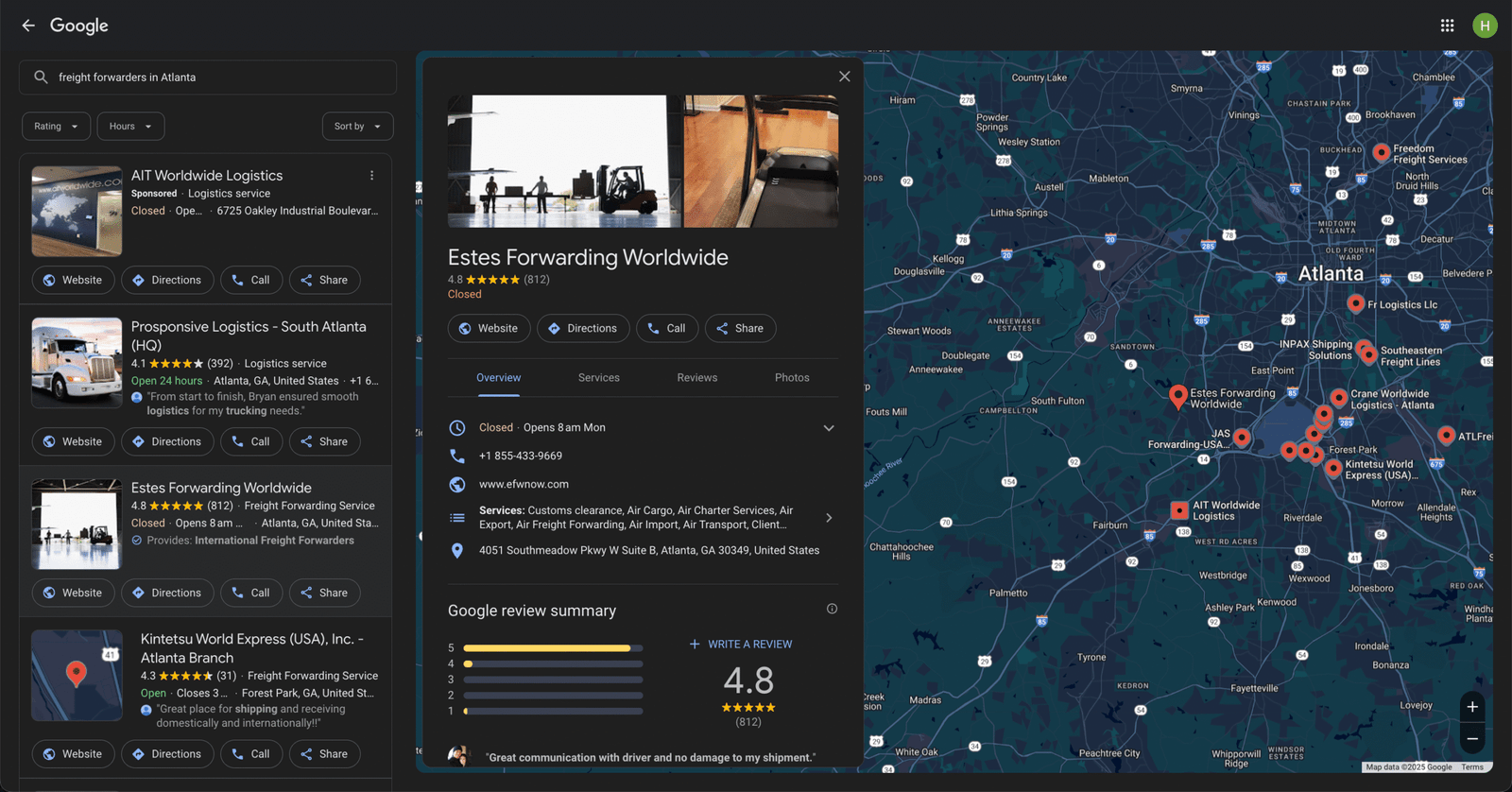This screenshot has height=792, width=1512.
Task: Click the reviewer avatar beside the quoted review
Action: 458,756
